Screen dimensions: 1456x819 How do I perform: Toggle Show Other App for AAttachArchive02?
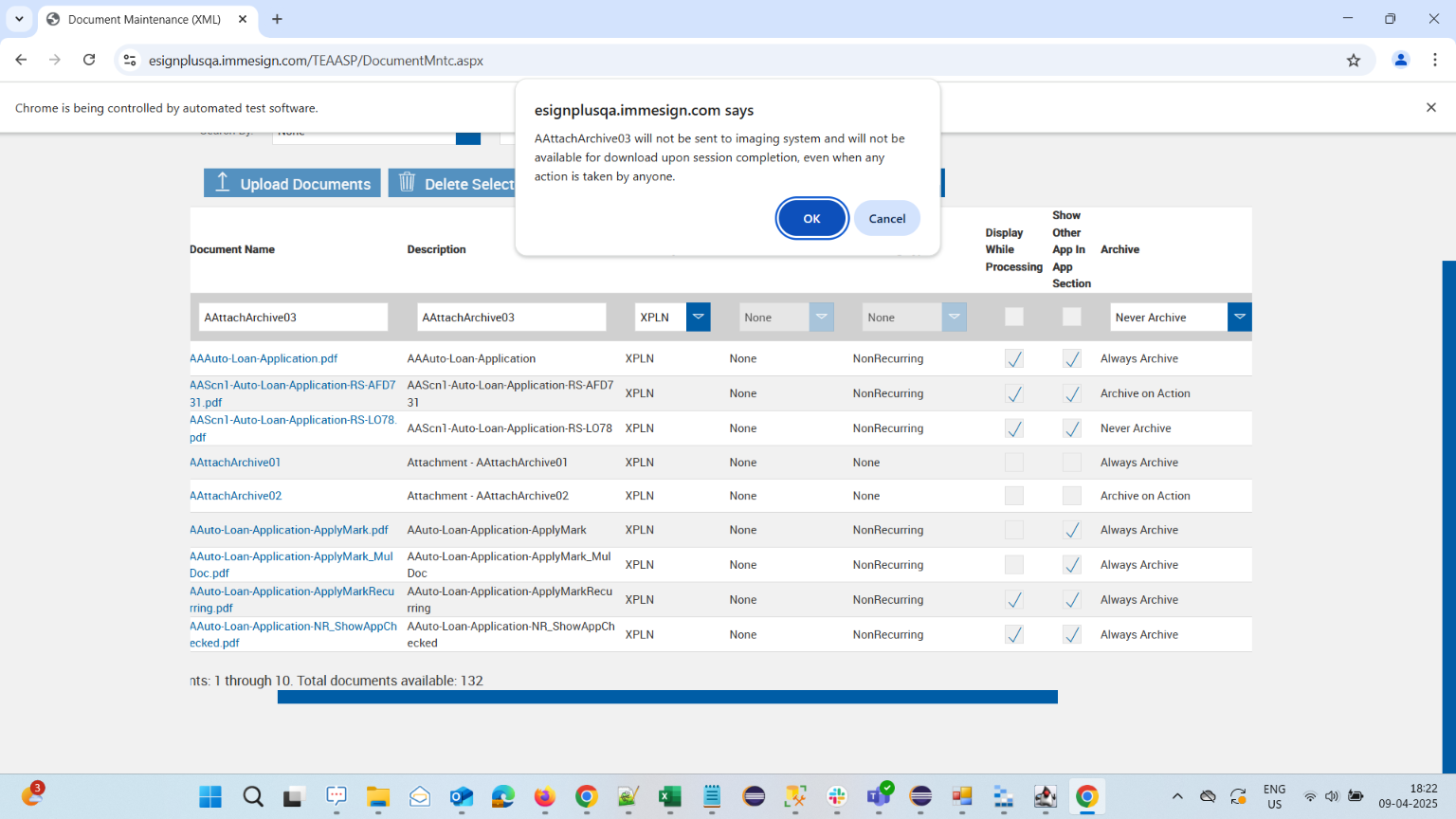coord(1072,496)
